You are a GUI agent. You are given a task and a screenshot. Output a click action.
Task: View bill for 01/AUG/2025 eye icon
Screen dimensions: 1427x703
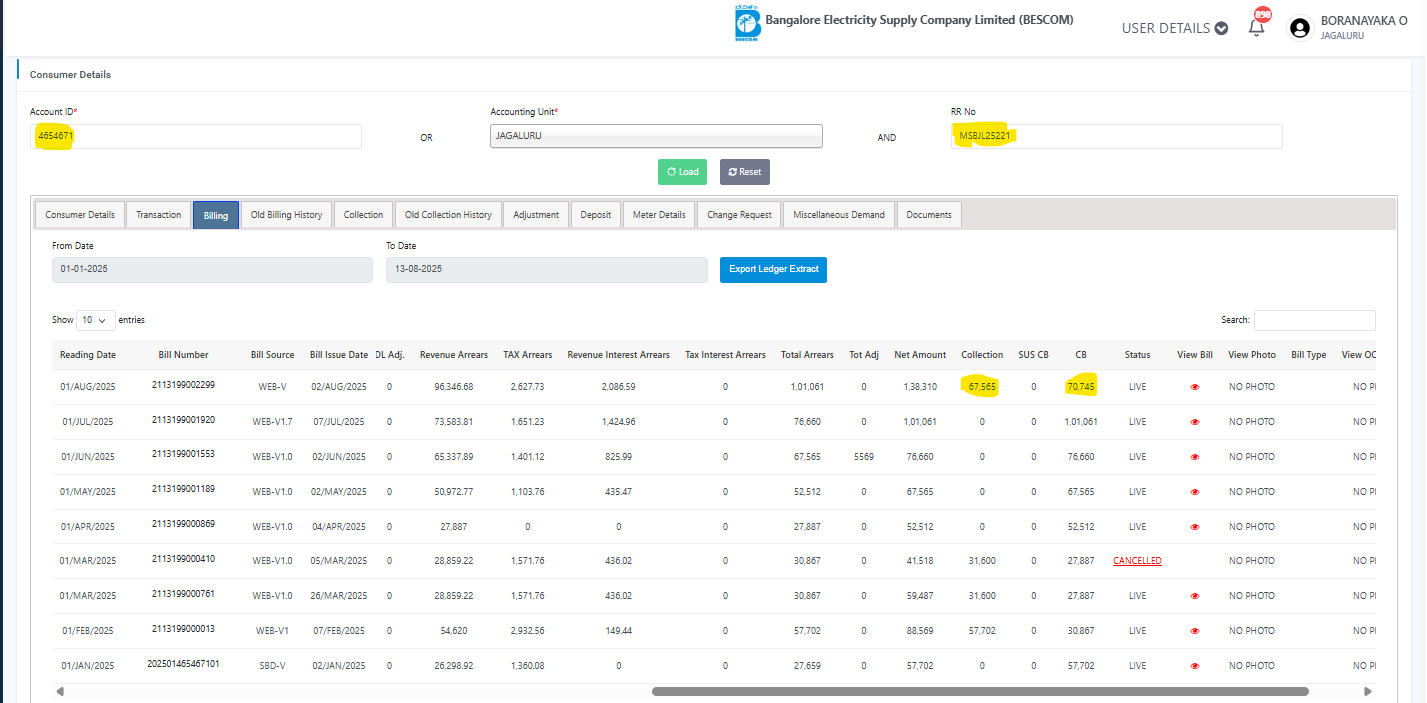1194,387
